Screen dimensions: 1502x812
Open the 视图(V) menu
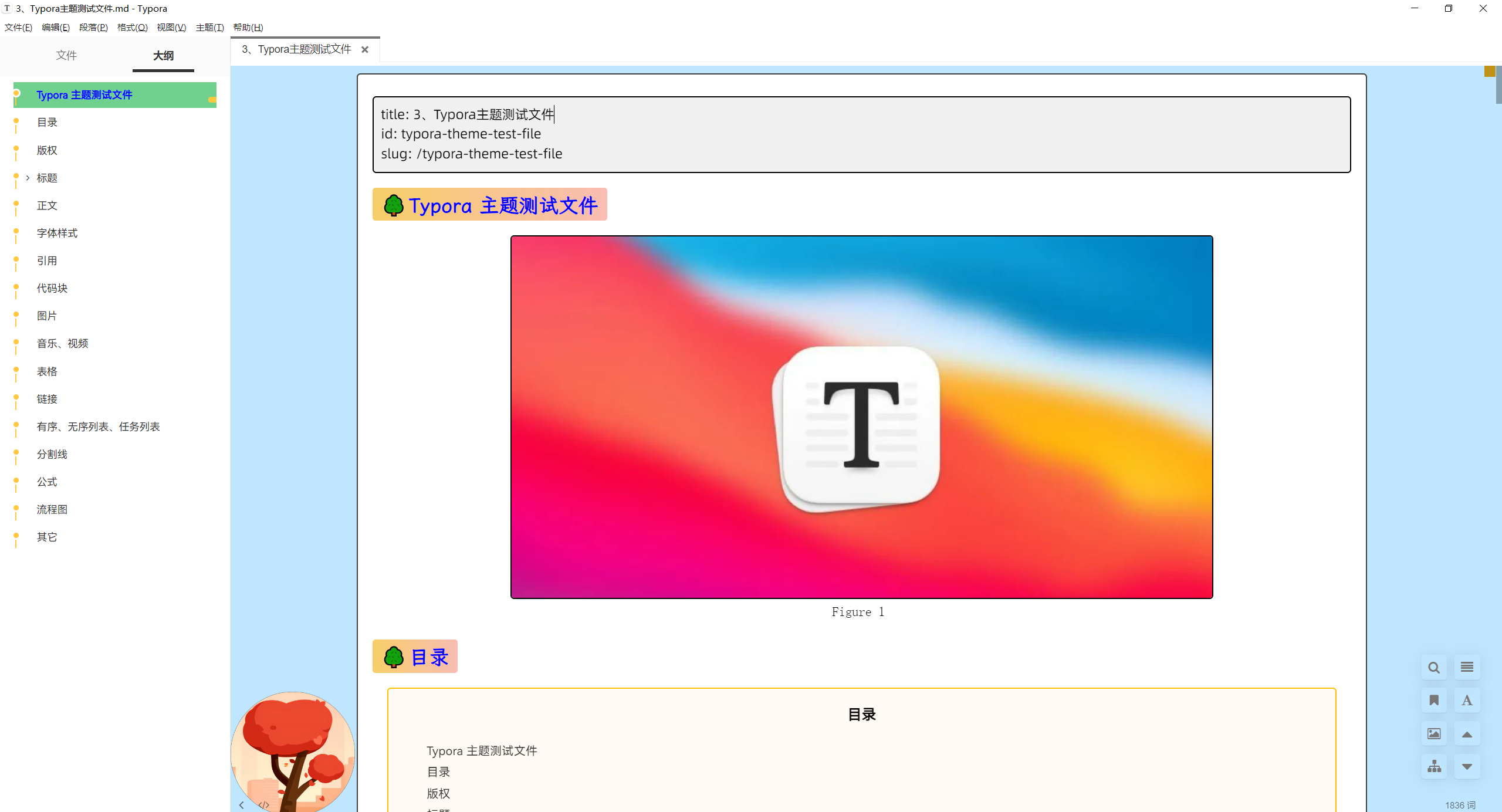click(171, 28)
